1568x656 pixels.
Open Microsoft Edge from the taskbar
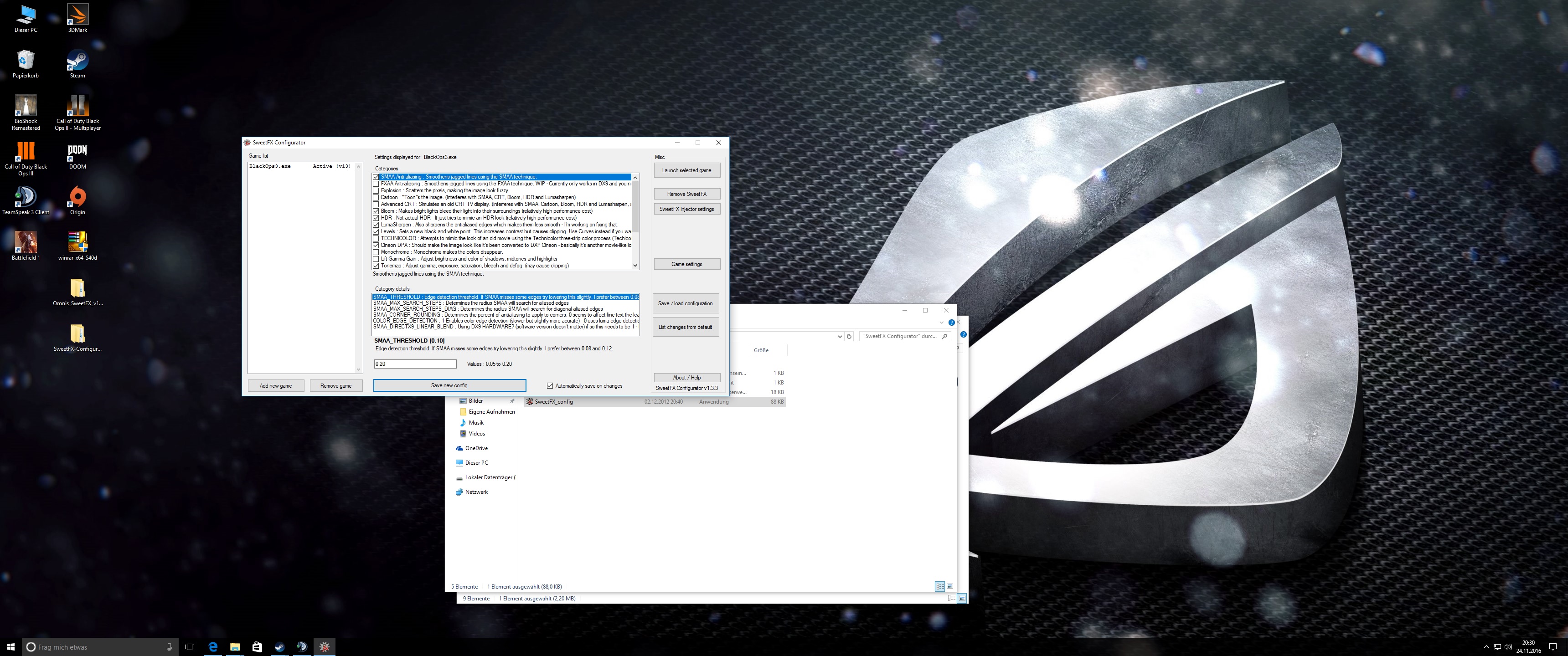click(x=212, y=646)
